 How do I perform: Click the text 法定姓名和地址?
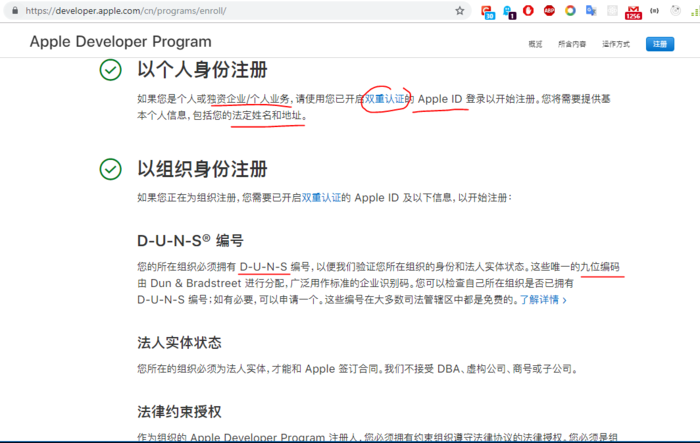(267, 115)
